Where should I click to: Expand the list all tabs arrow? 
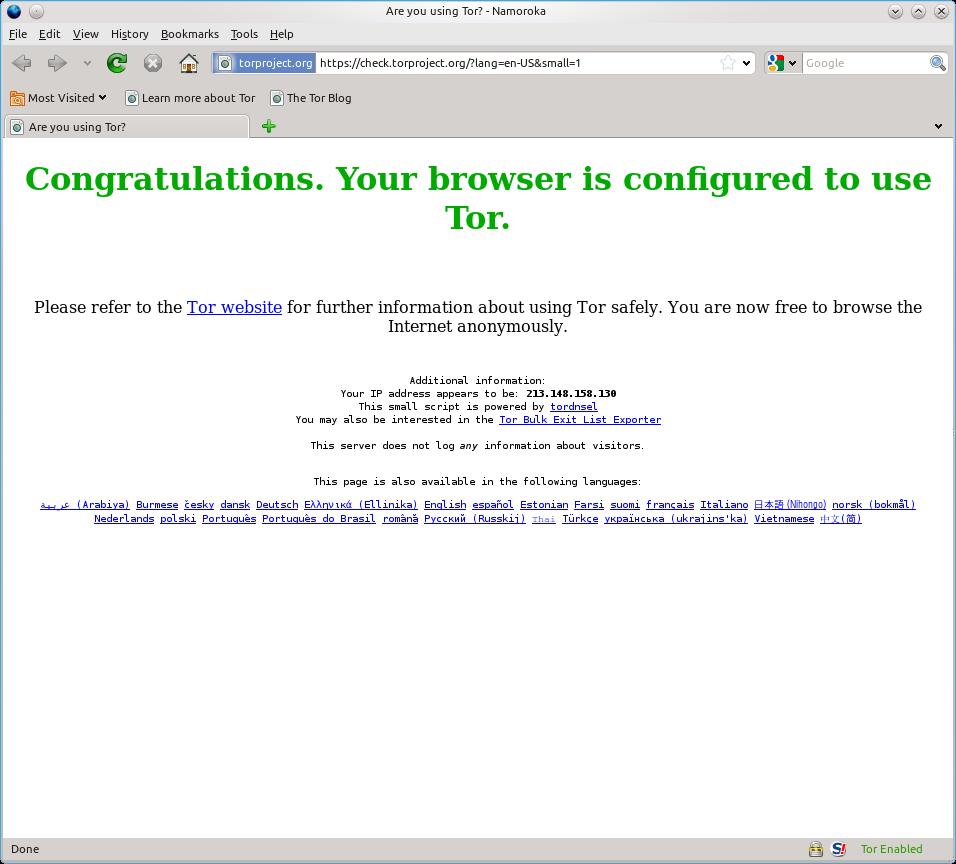point(938,126)
